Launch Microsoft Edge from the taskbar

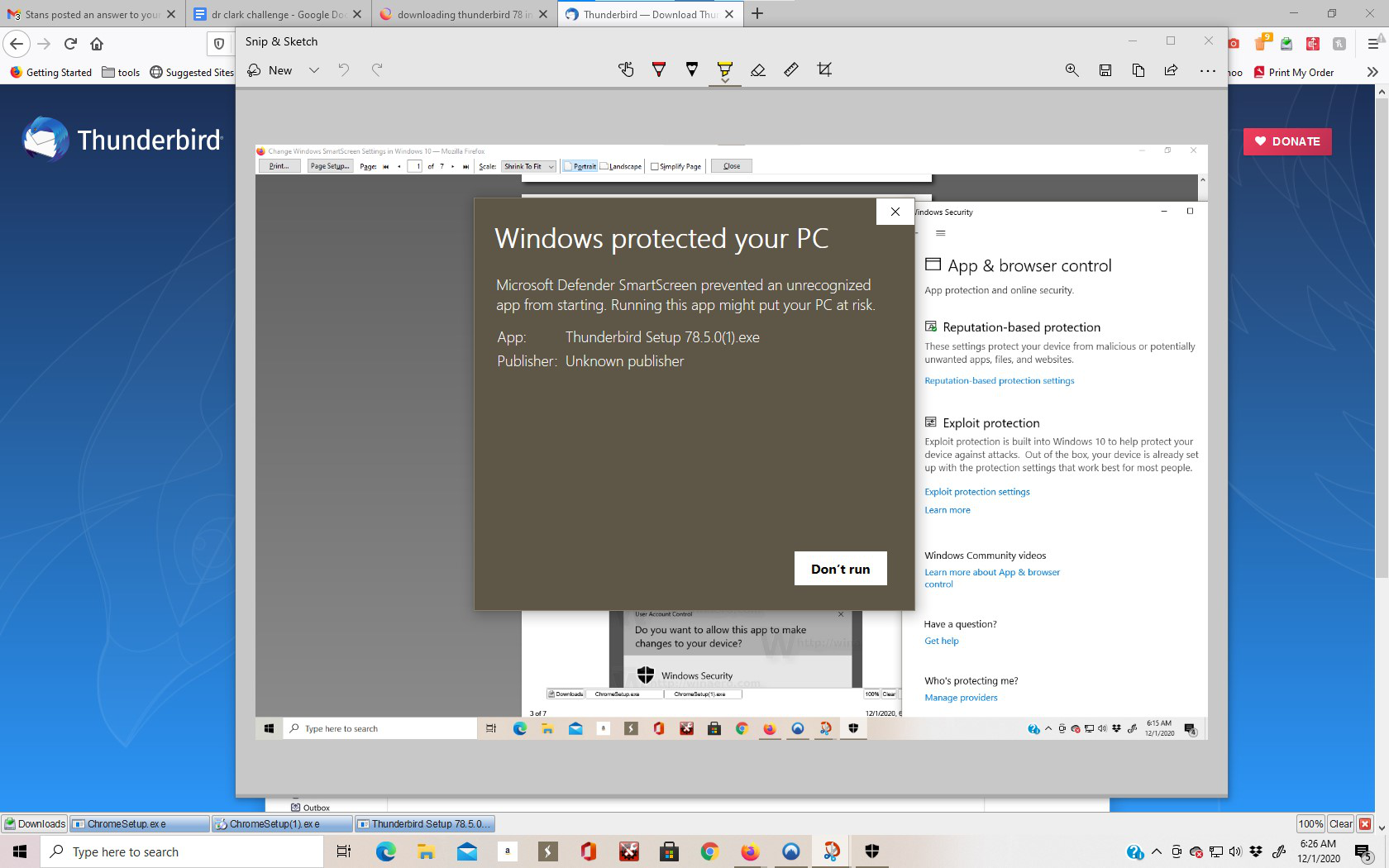click(x=385, y=851)
